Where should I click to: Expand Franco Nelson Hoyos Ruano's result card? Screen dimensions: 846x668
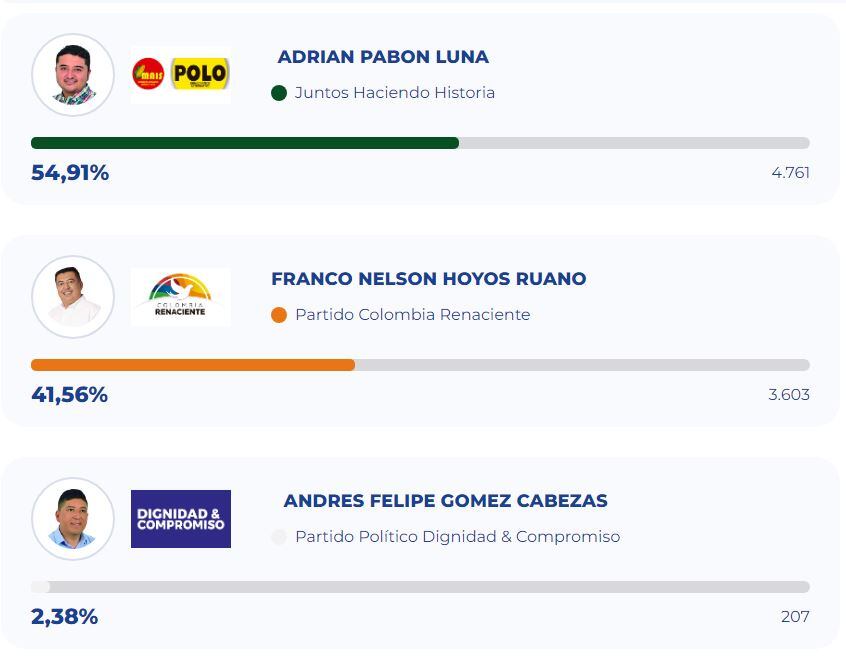pyautogui.click(x=423, y=330)
